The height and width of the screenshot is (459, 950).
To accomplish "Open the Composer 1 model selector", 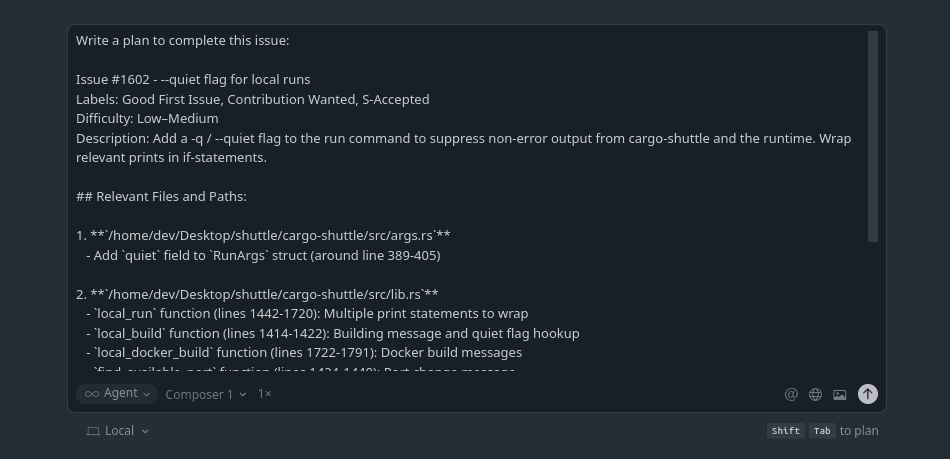I will coord(206,394).
